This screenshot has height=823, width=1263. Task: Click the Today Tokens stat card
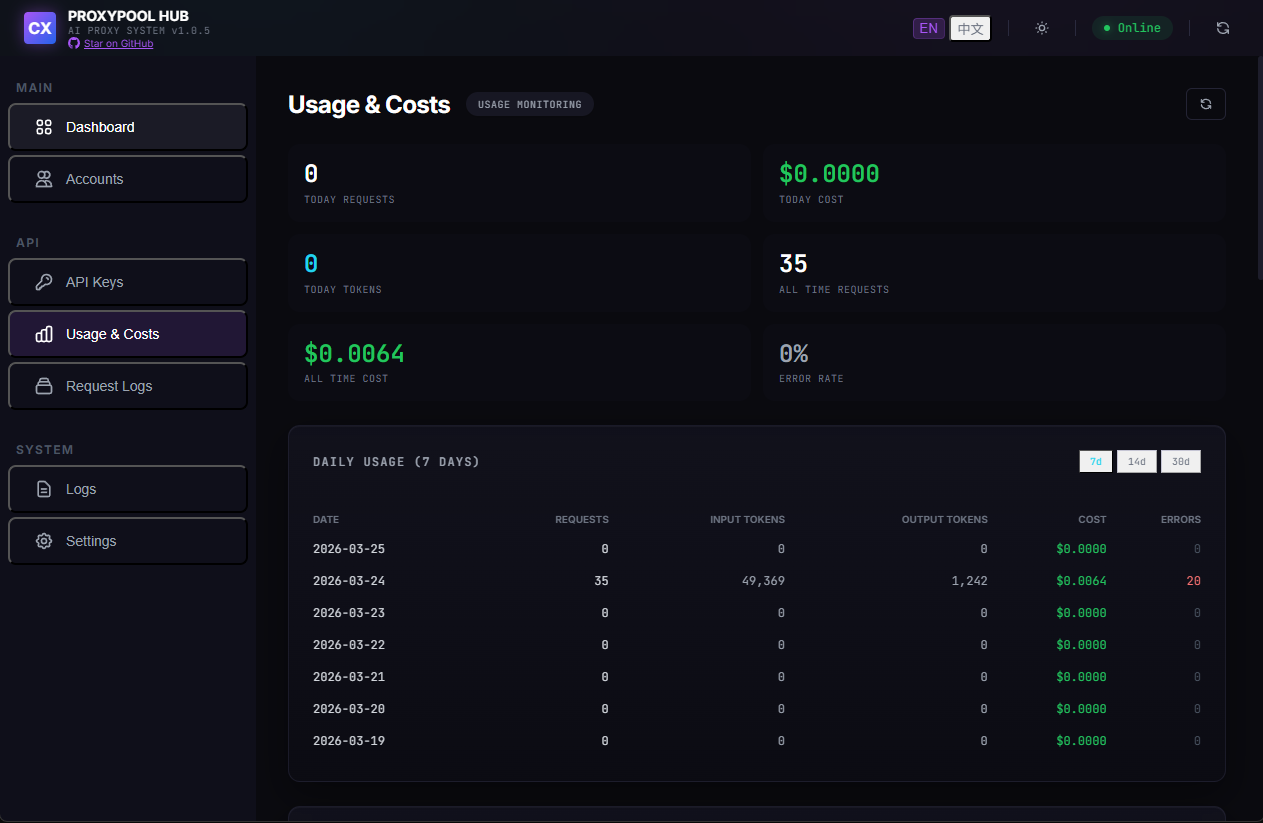pyautogui.click(x=519, y=273)
